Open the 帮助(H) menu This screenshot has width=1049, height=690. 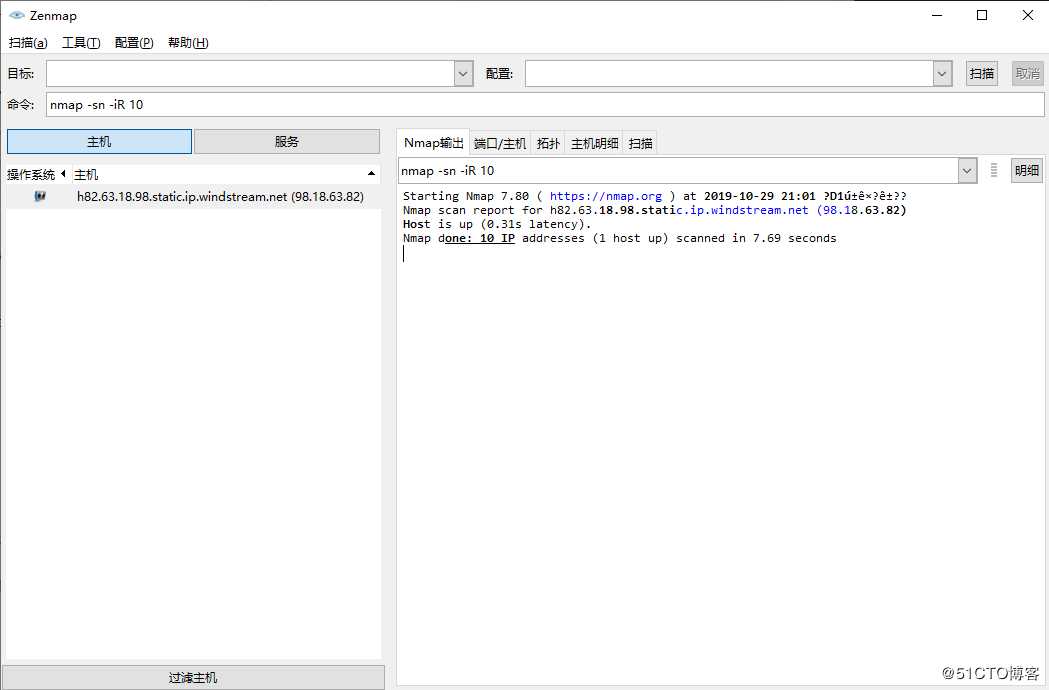pos(188,43)
